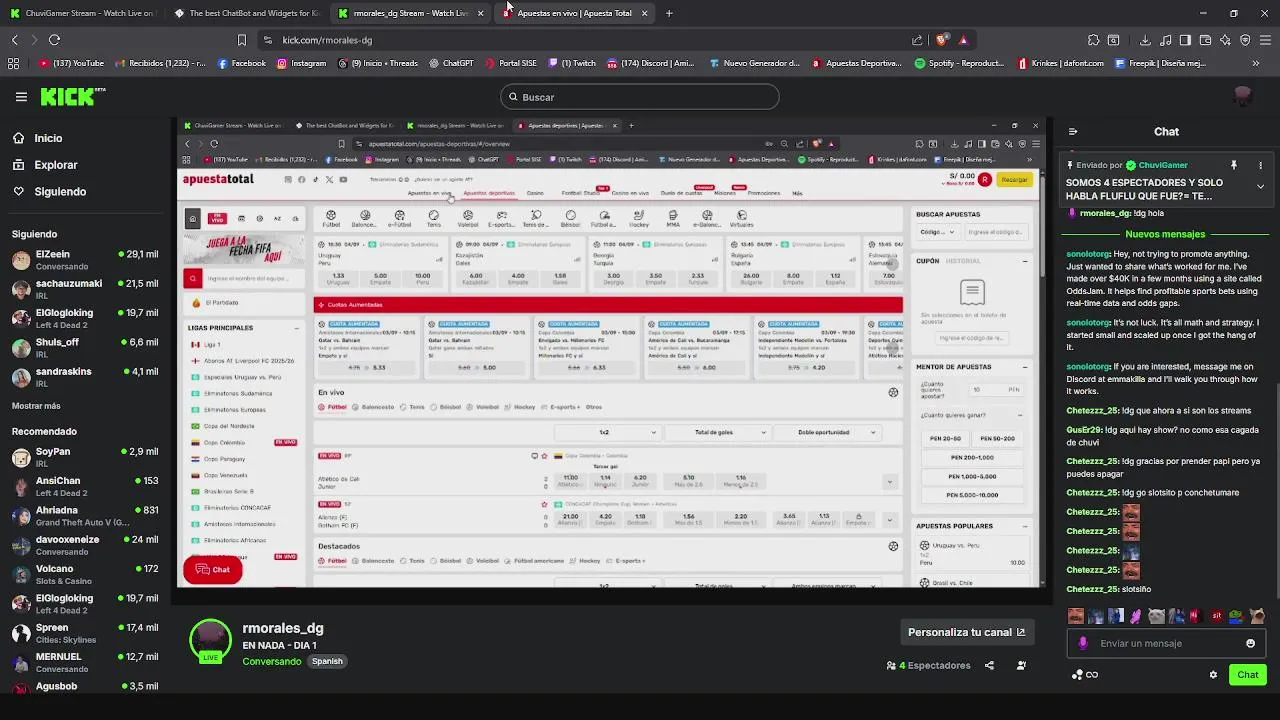1280x720 pixels.
Task: Click profile avatar top right
Action: click(1243, 96)
